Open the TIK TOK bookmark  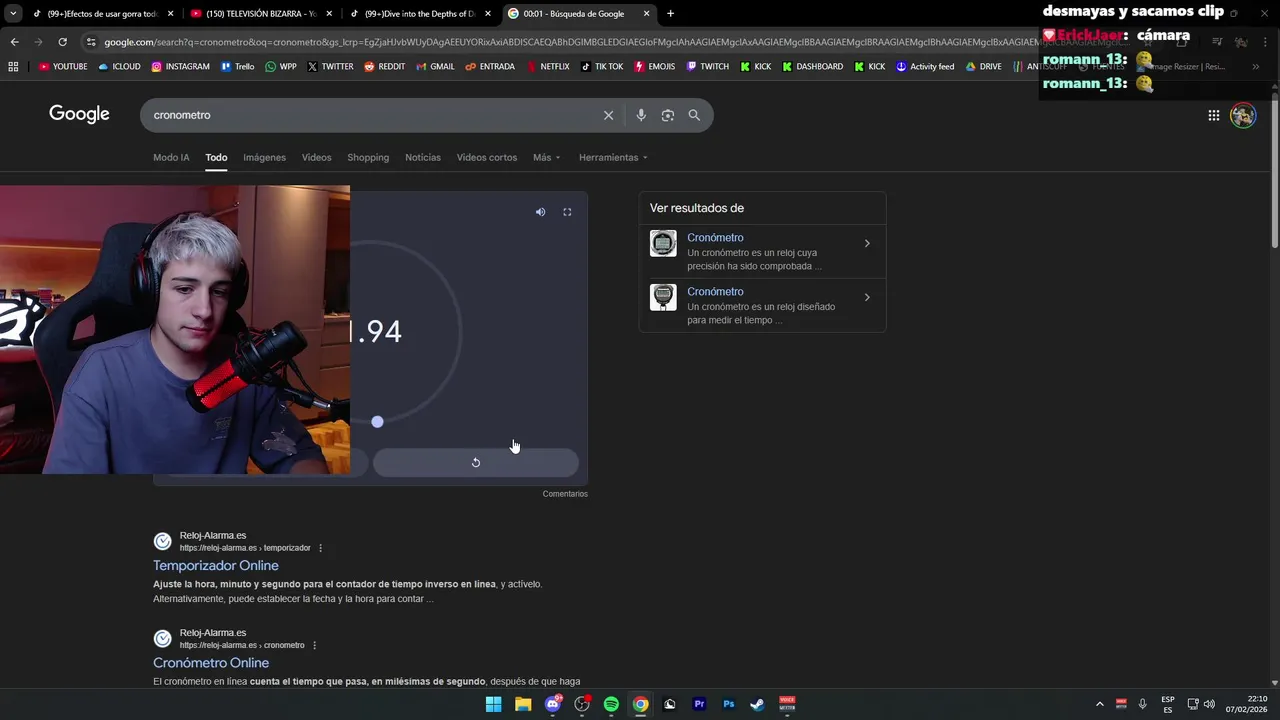tap(602, 67)
